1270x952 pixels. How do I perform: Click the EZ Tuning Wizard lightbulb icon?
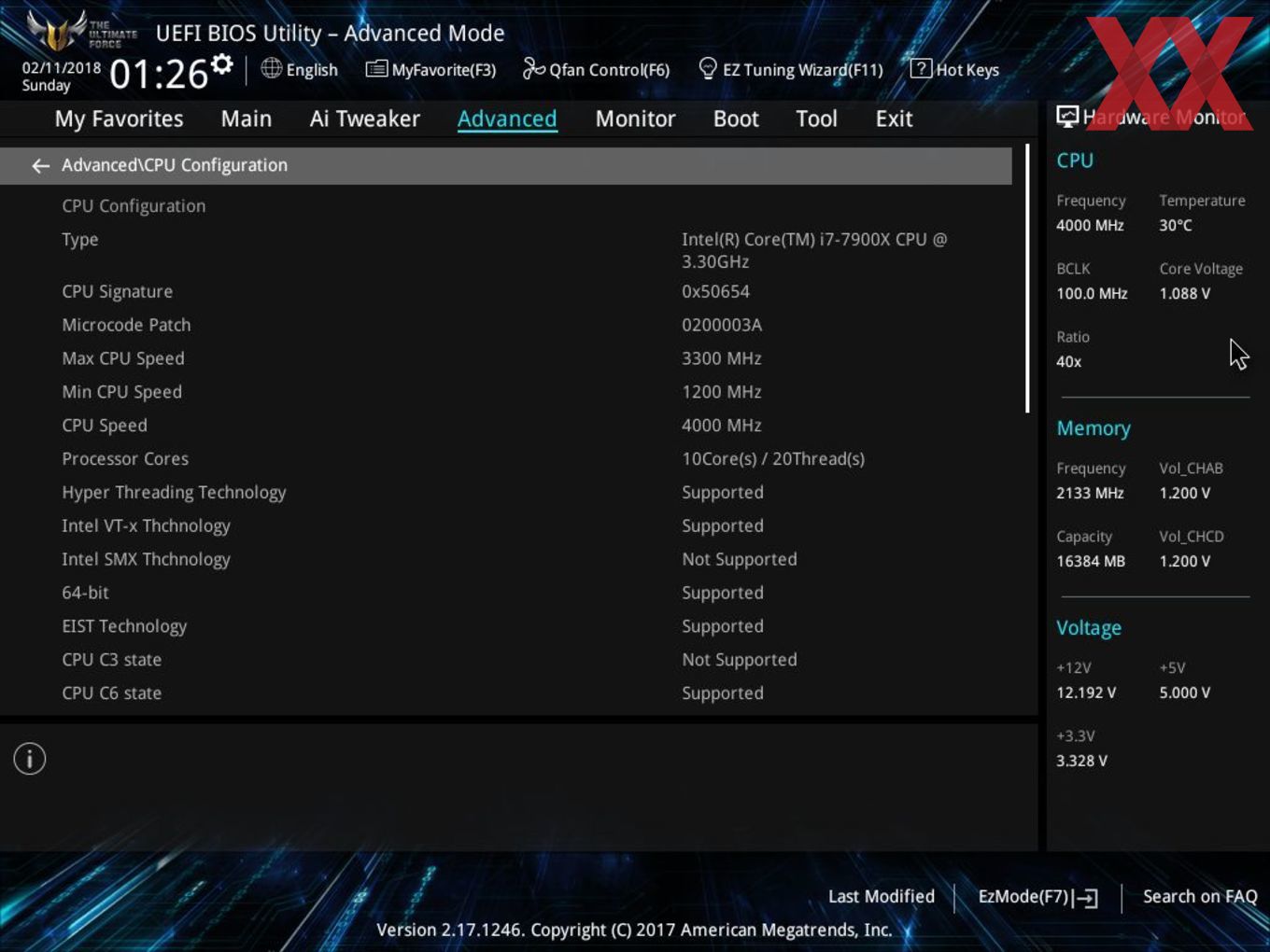click(x=708, y=68)
